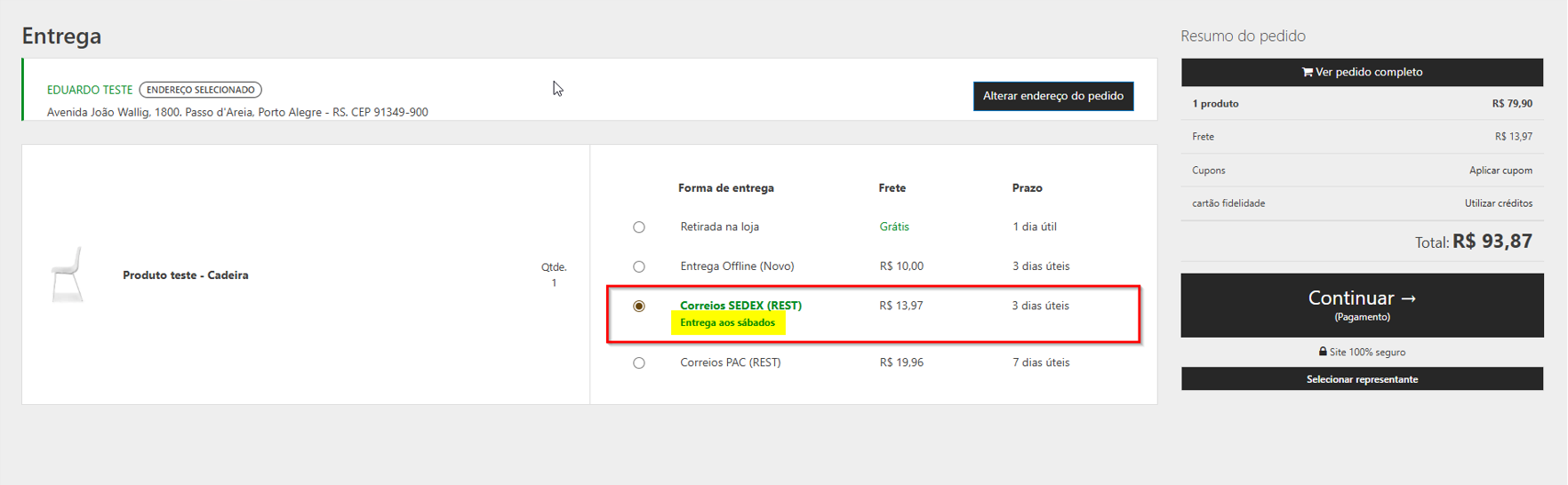This screenshot has width=1568, height=485.
Task: Click the Forma de entrega column header
Action: 725,187
